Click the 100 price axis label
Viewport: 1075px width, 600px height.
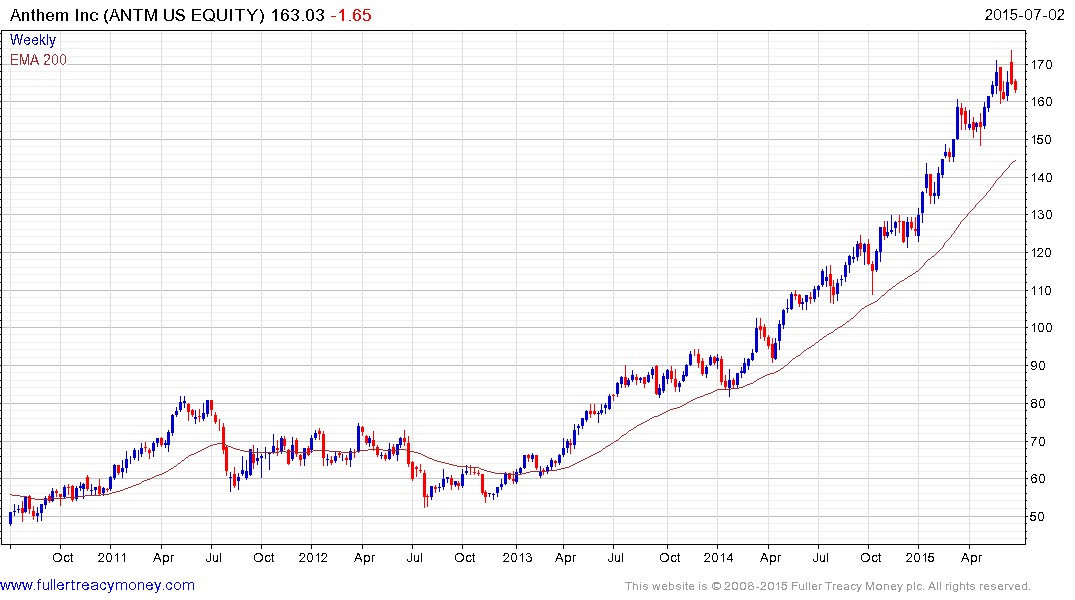pyautogui.click(x=1041, y=328)
